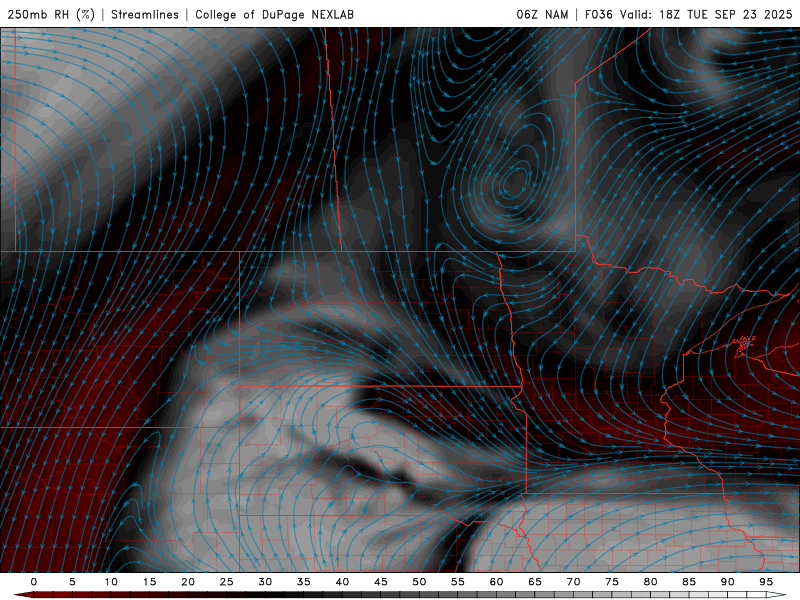The width and height of the screenshot is (800, 600).
Task: Click the colorbar label '65'
Action: point(535,582)
